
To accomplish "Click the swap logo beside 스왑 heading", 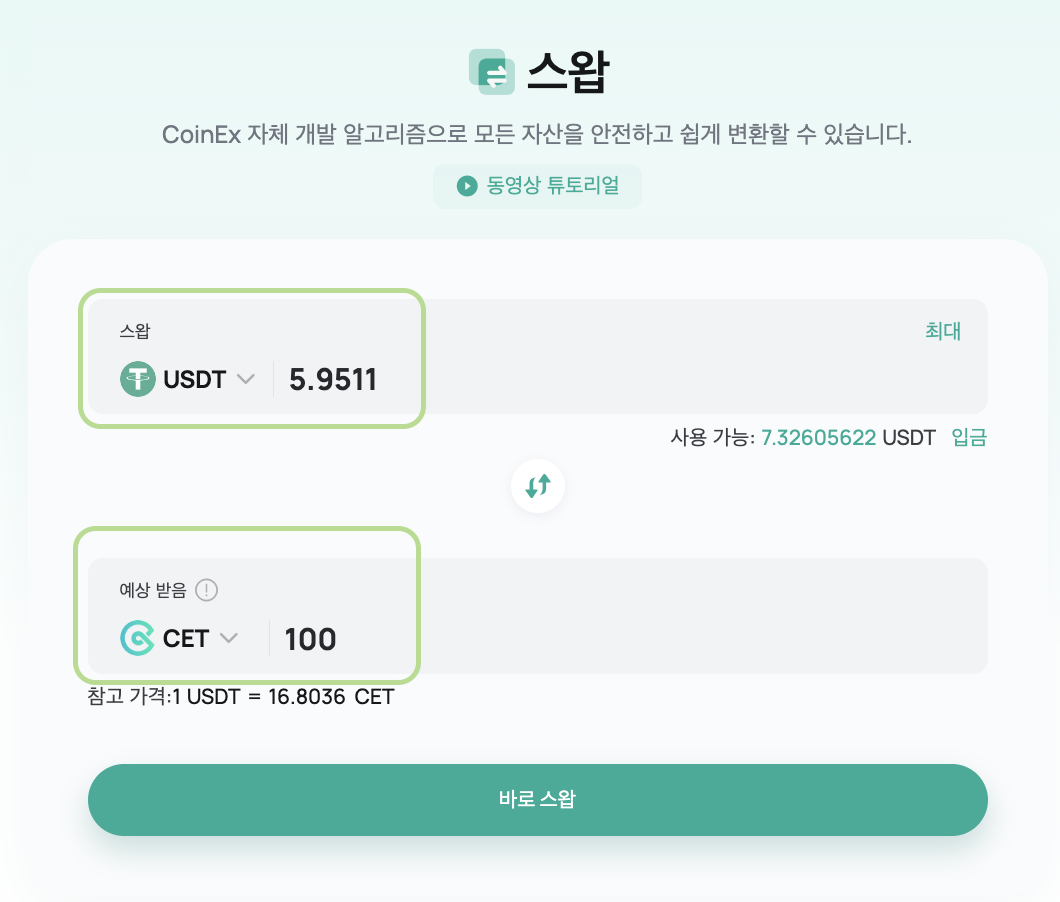I will tap(492, 72).
